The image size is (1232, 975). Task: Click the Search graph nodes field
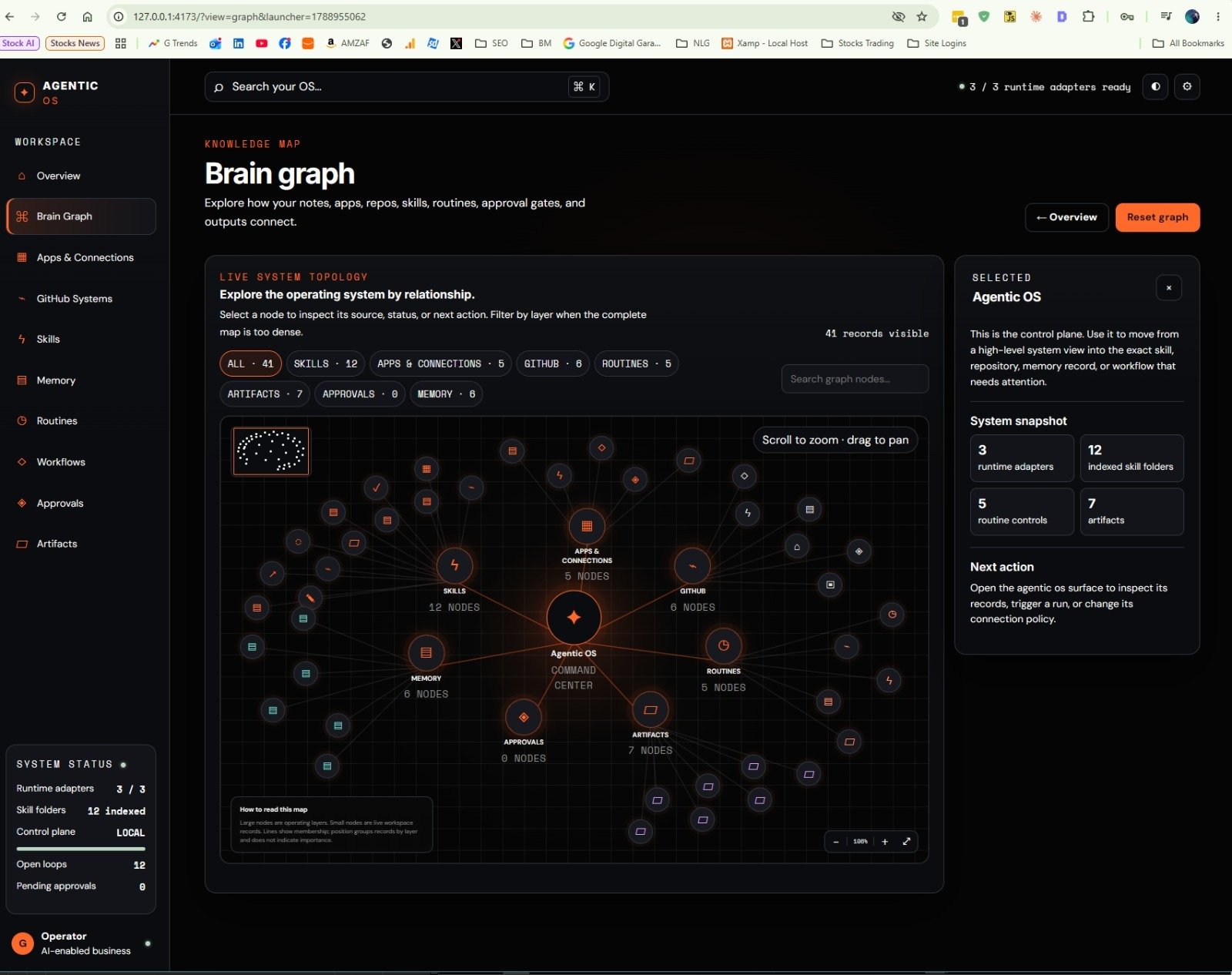click(x=855, y=379)
